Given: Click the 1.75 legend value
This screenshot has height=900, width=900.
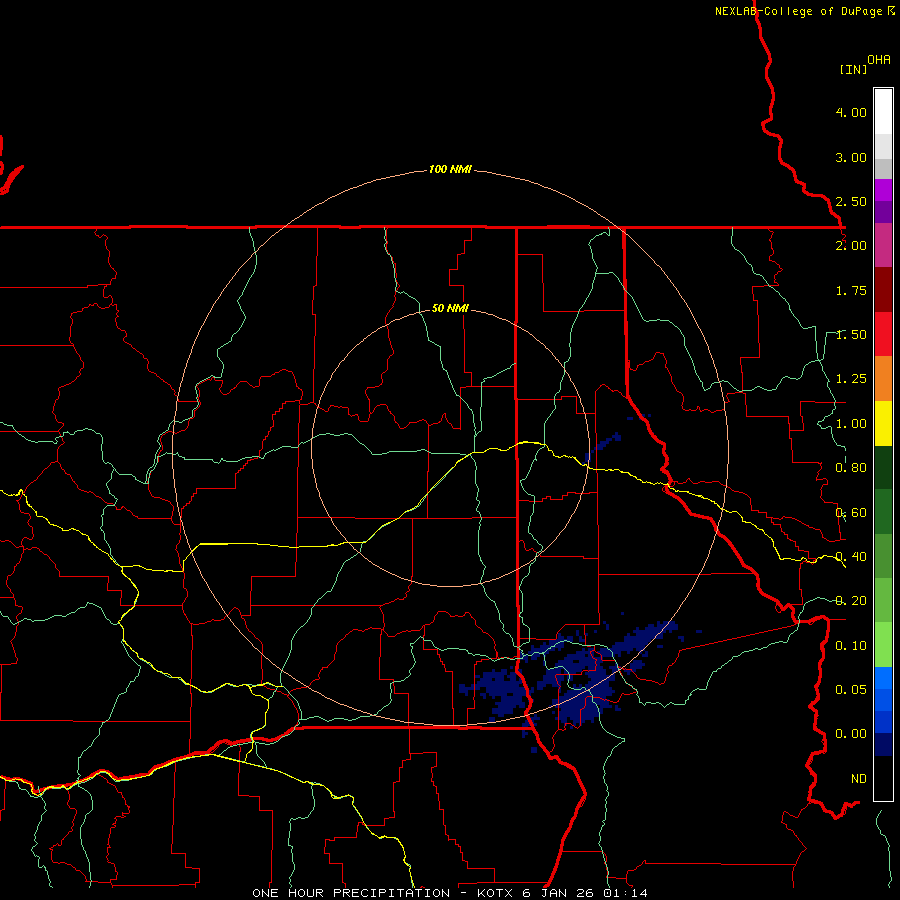Looking at the screenshot, I should [851, 290].
